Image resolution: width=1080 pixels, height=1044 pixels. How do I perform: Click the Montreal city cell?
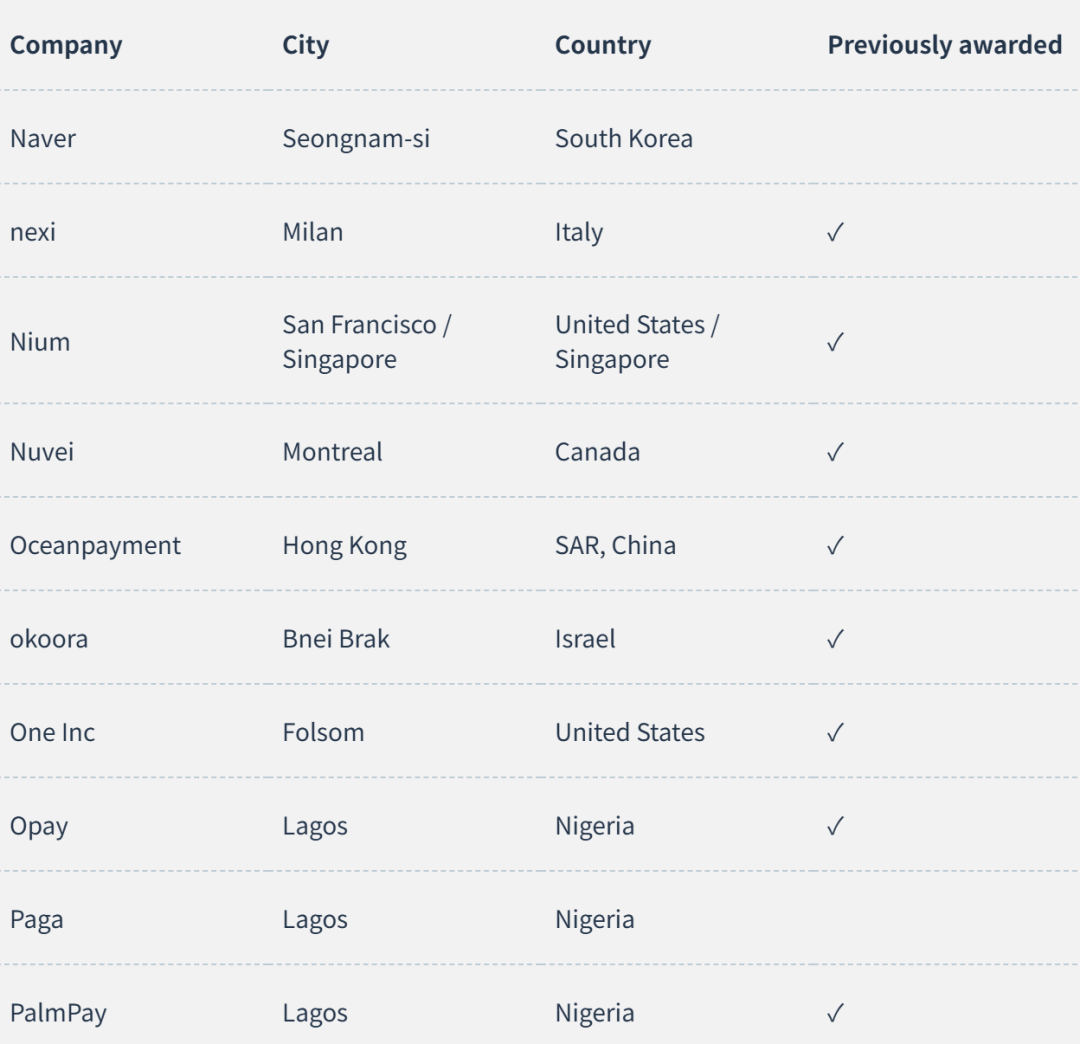coord(332,452)
